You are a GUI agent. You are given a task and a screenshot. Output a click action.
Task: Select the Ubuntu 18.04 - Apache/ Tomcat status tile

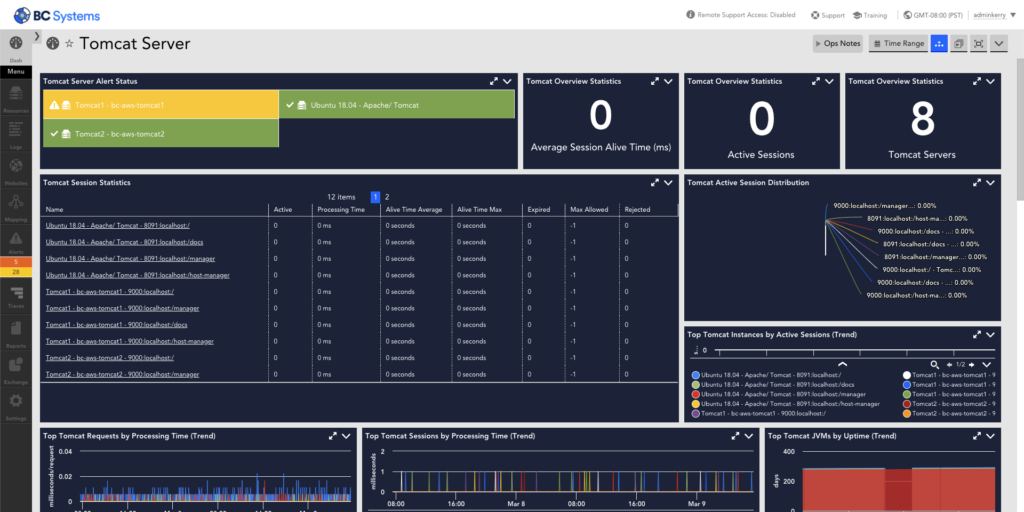click(397, 104)
